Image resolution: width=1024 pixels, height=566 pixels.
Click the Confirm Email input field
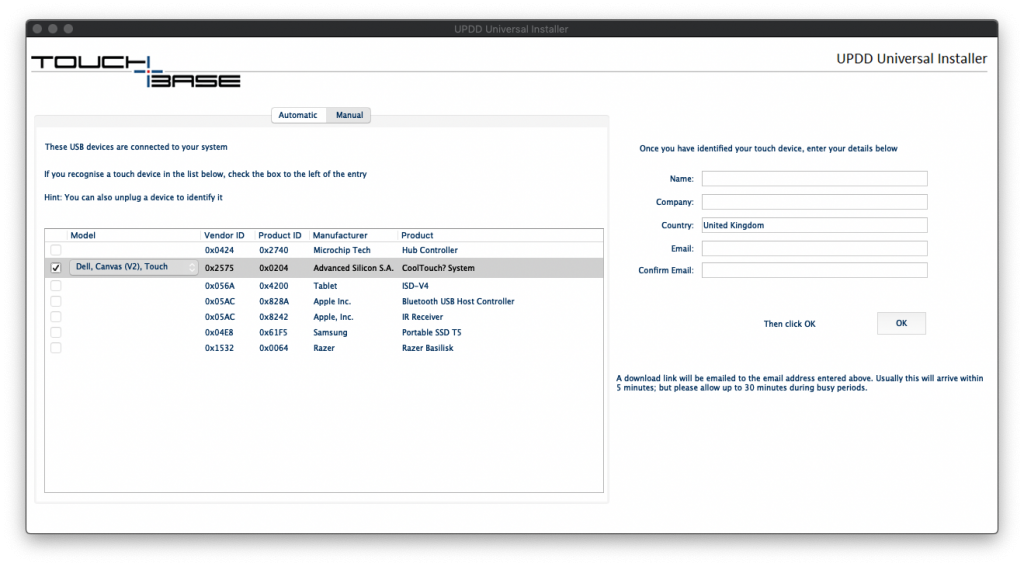point(814,270)
